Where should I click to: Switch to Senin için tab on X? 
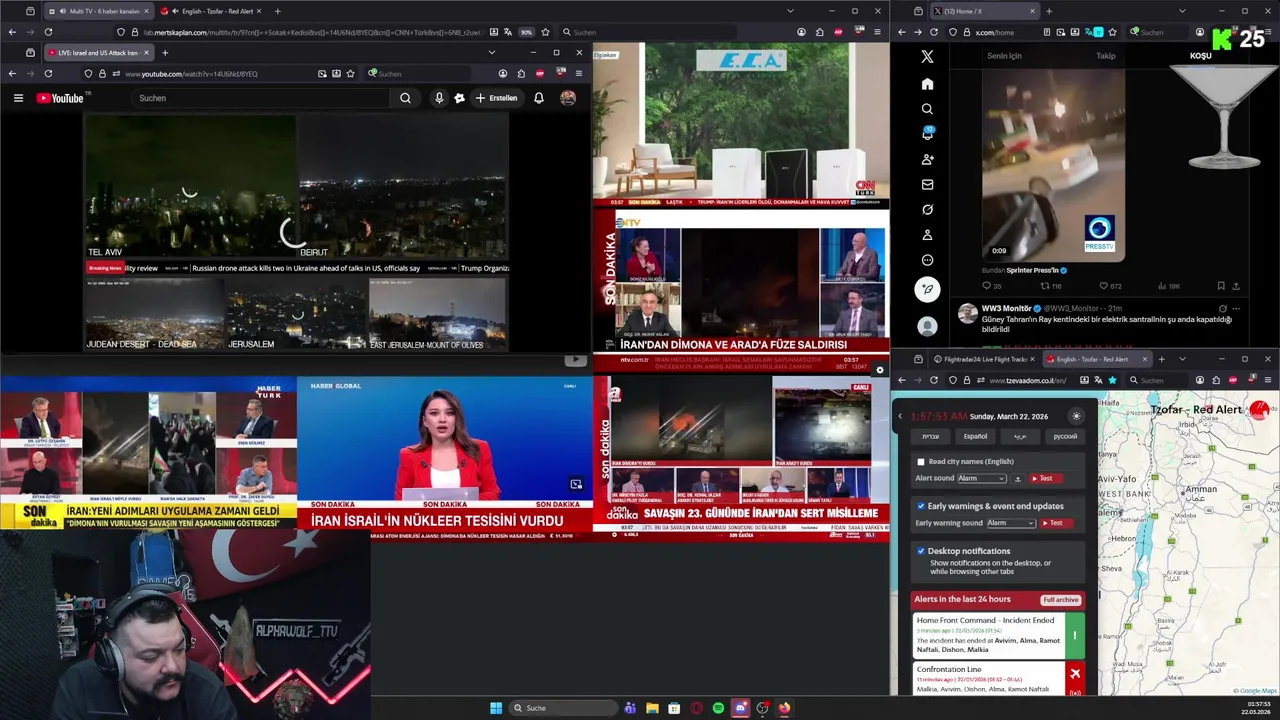point(1004,56)
